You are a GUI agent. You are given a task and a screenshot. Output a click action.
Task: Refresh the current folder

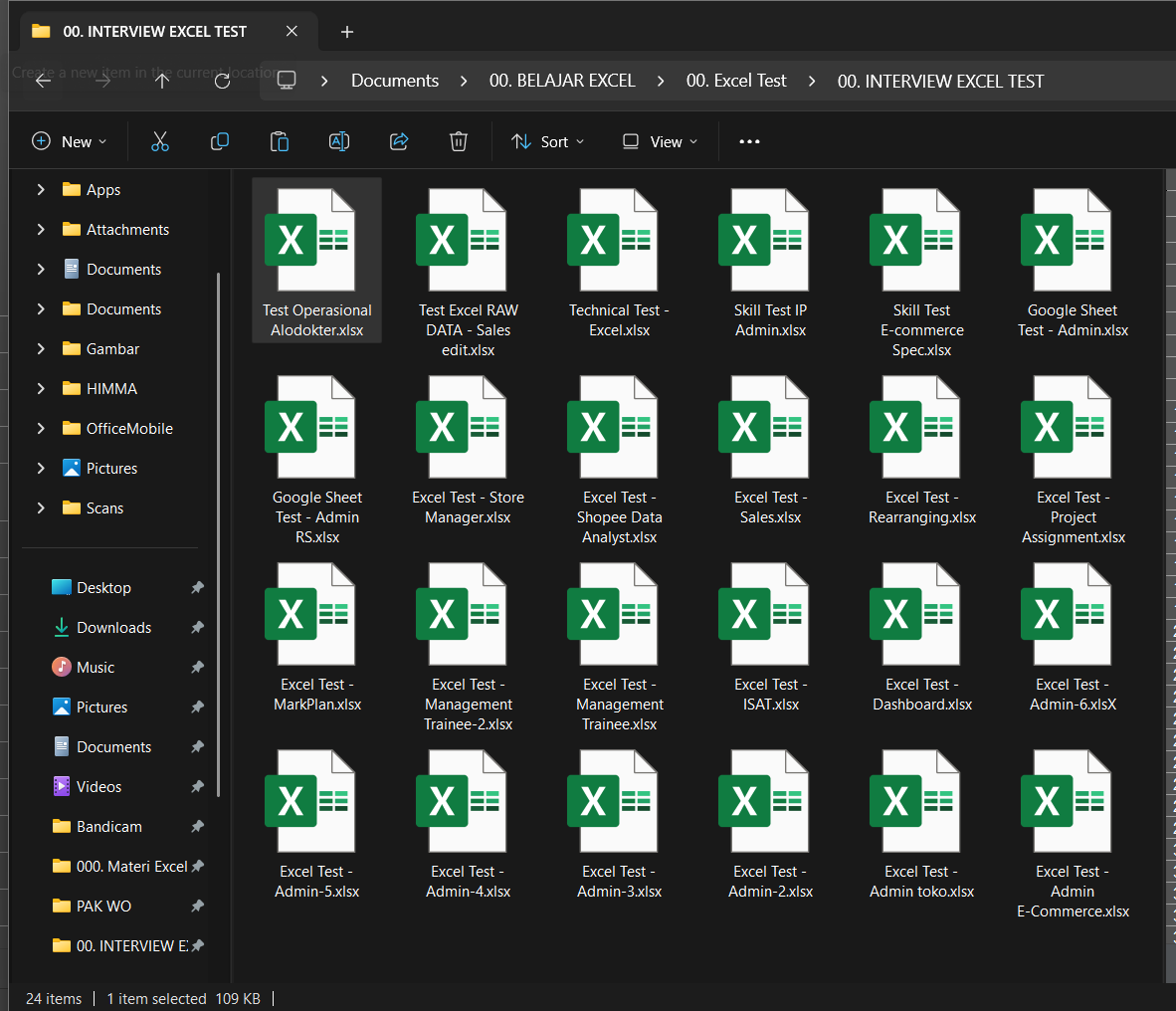click(222, 81)
